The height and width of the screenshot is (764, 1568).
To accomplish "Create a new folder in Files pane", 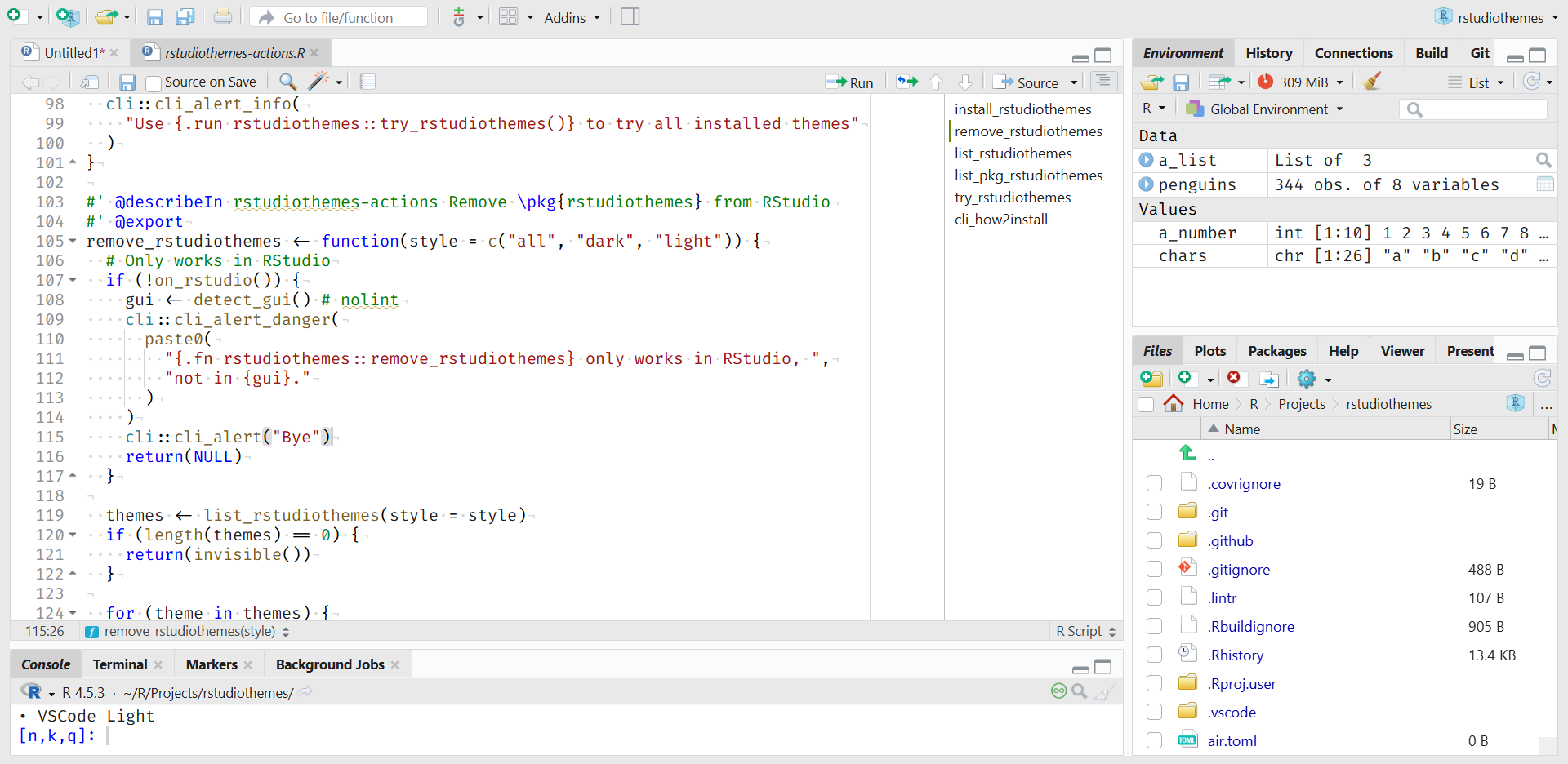I will point(1151,378).
